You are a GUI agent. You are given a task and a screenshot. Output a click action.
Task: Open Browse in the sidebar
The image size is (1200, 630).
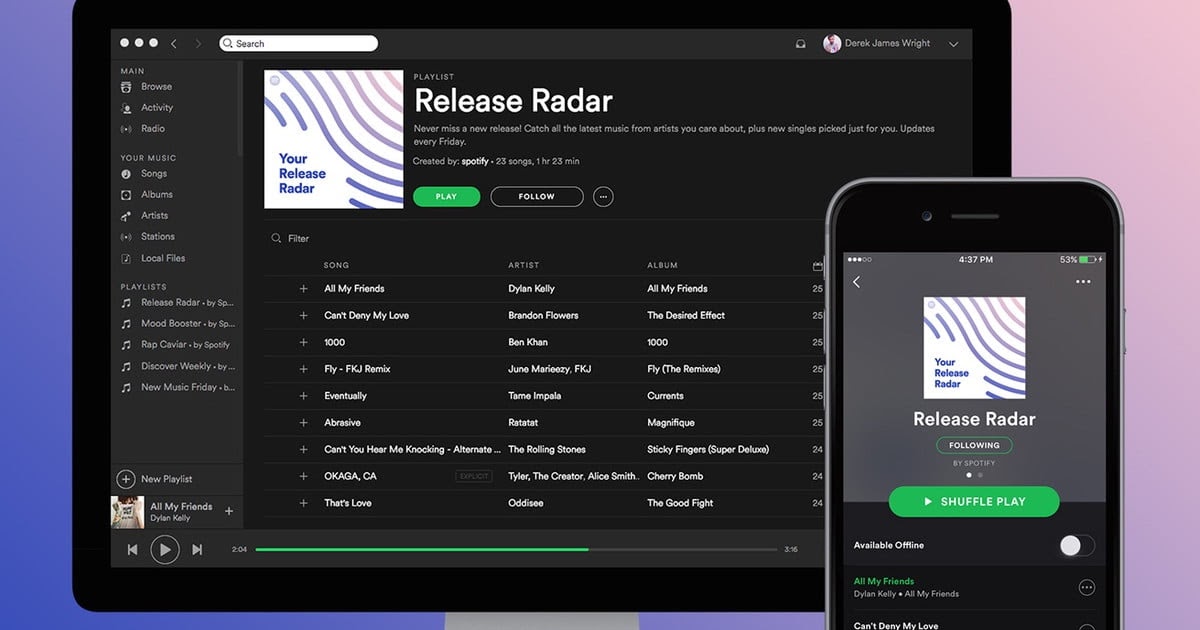click(155, 87)
